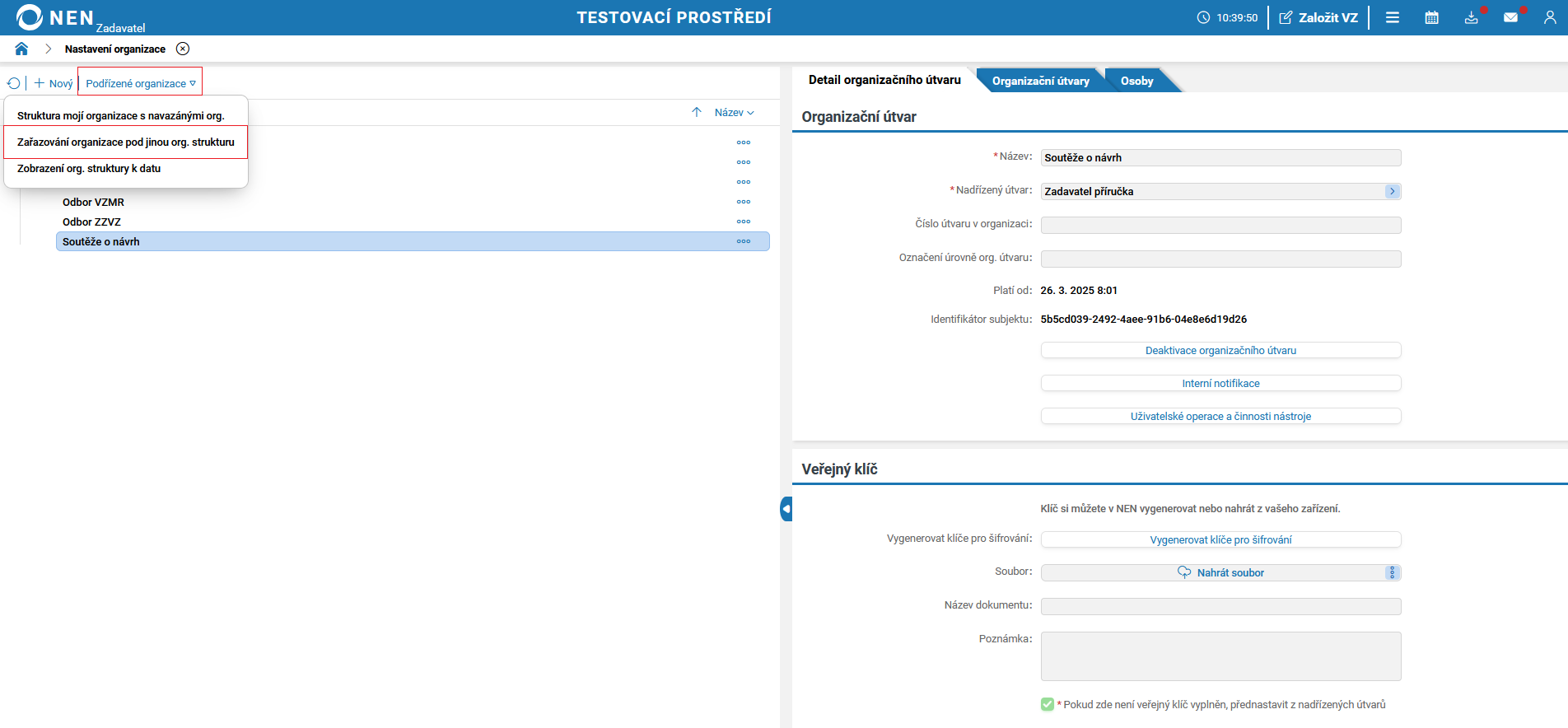Choose Zařazování organizace pod jinou org. strukturu

click(x=126, y=142)
